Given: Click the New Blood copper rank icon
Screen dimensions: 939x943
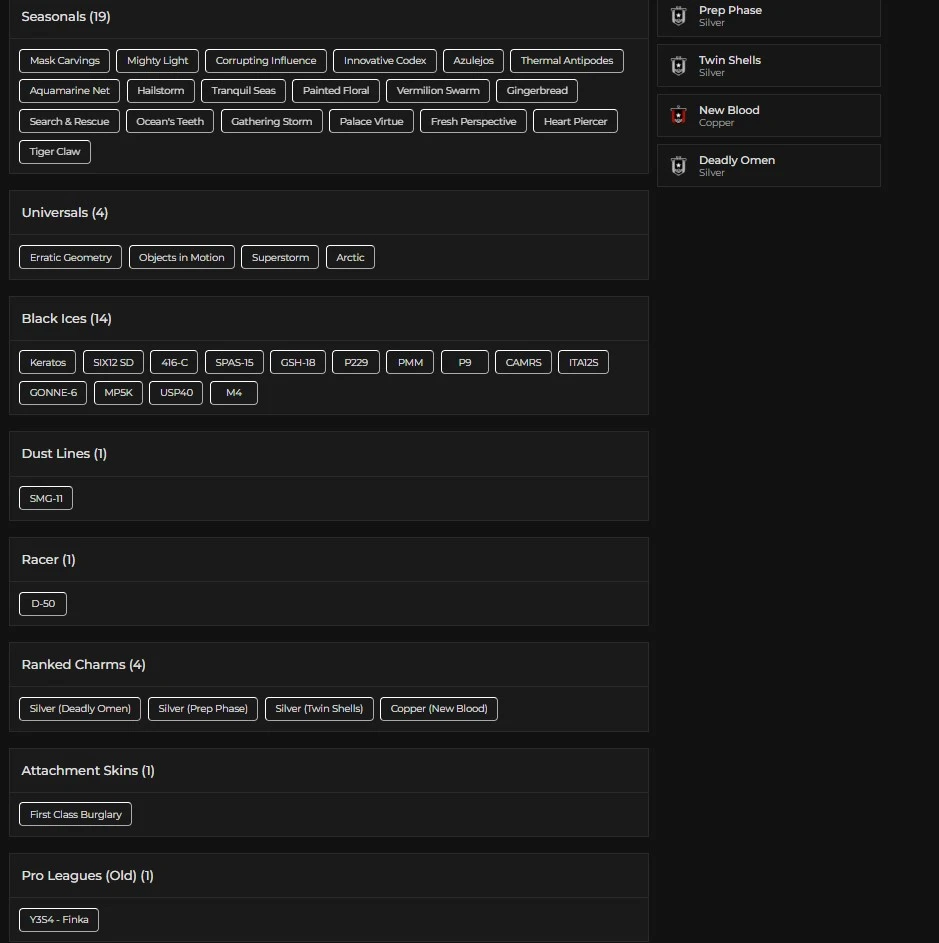Looking at the screenshot, I should [678, 116].
